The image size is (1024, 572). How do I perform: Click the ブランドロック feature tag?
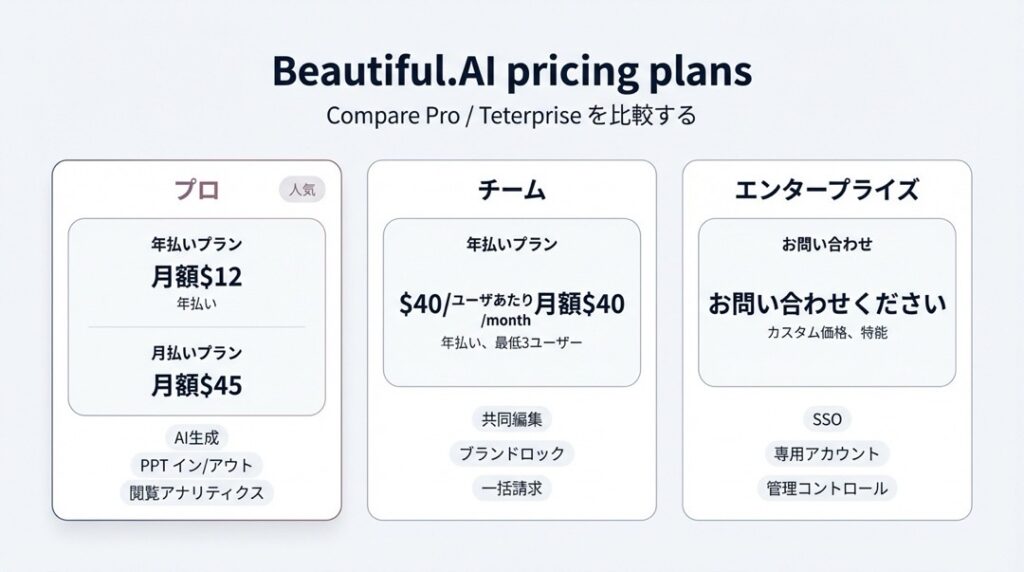click(512, 453)
